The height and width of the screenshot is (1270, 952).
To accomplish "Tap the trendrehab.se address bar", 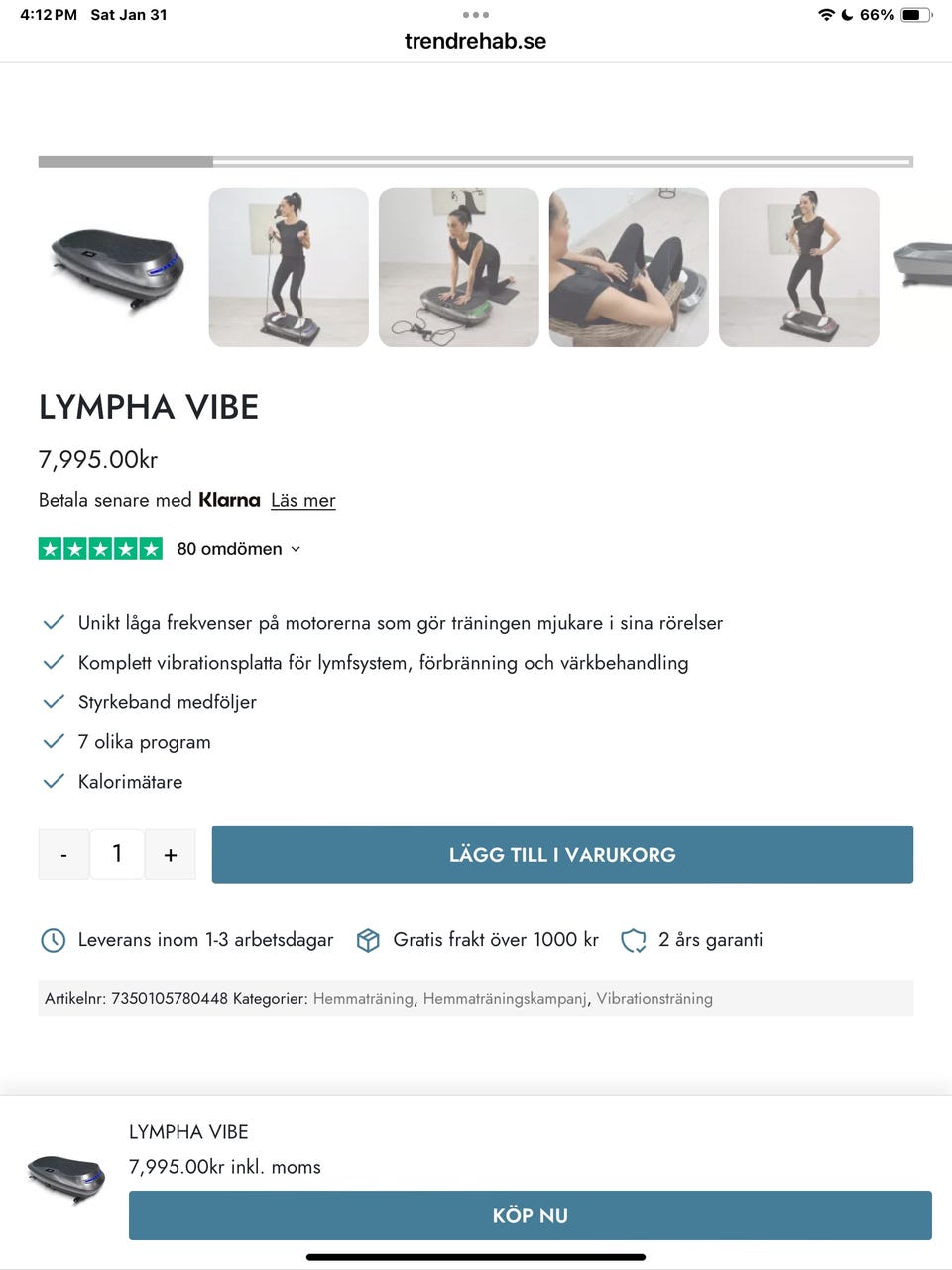I will [476, 41].
